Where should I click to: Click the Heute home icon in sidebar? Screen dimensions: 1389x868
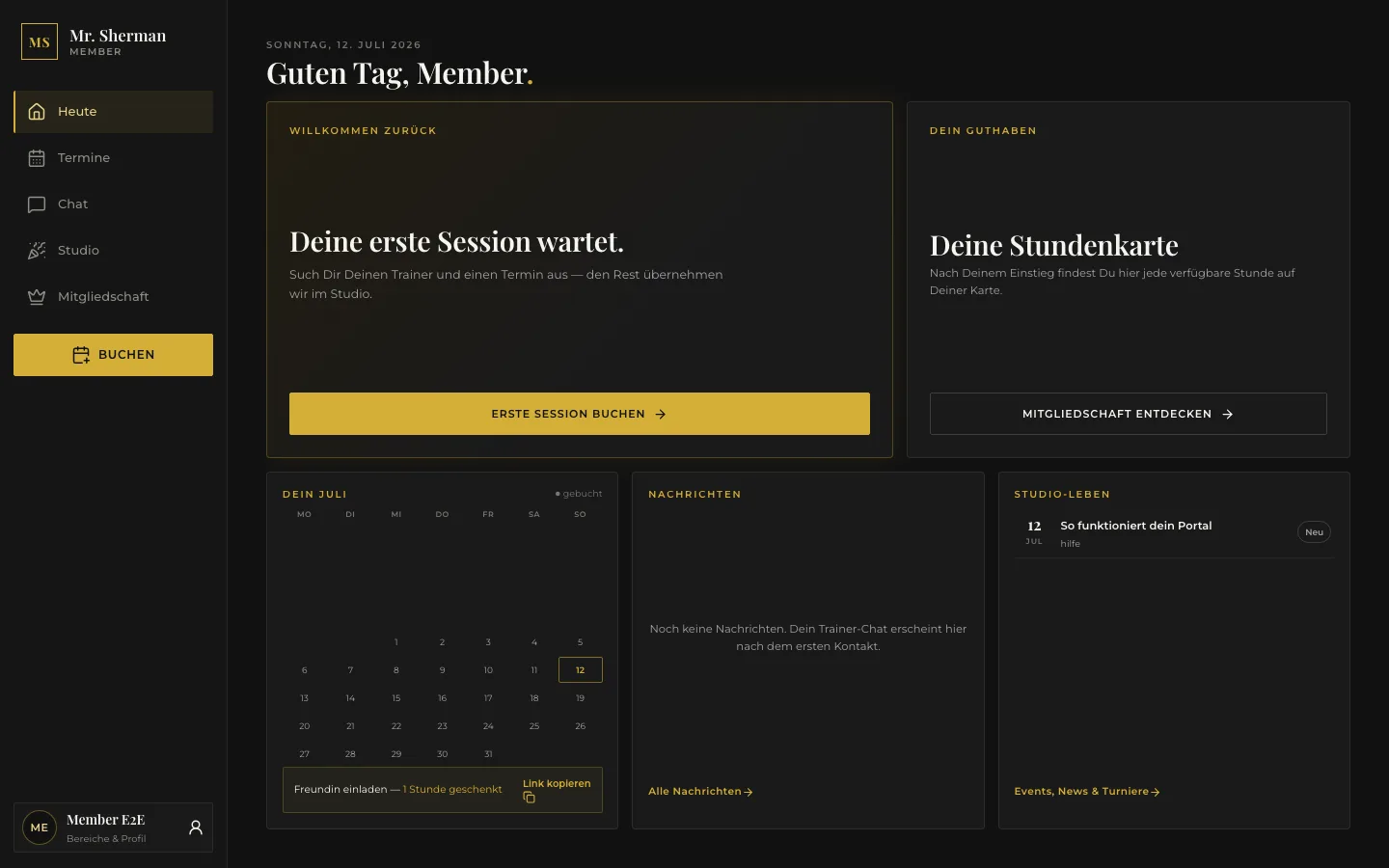coord(37,112)
